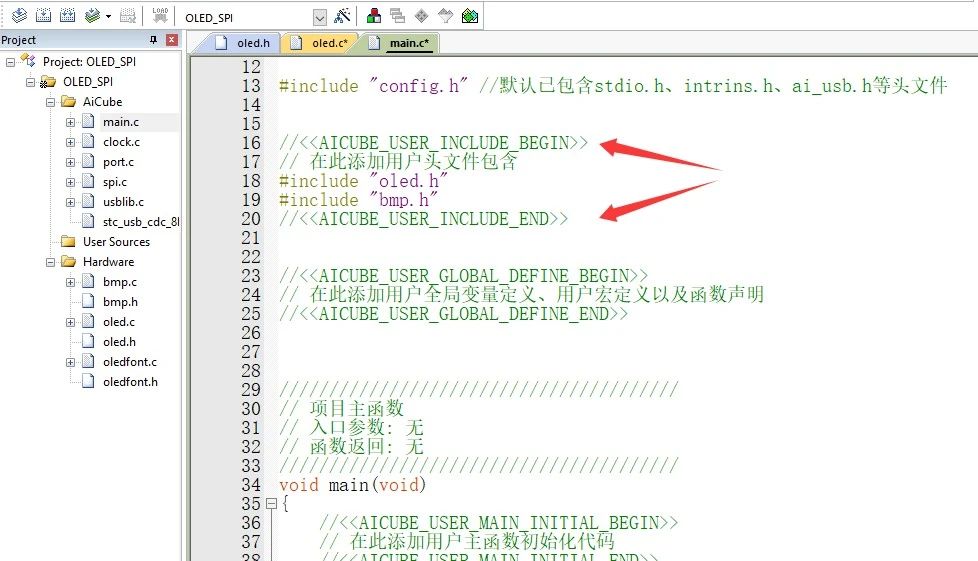Collapse the OLED_SPI target node
This screenshot has width=978, height=561.
point(30,82)
